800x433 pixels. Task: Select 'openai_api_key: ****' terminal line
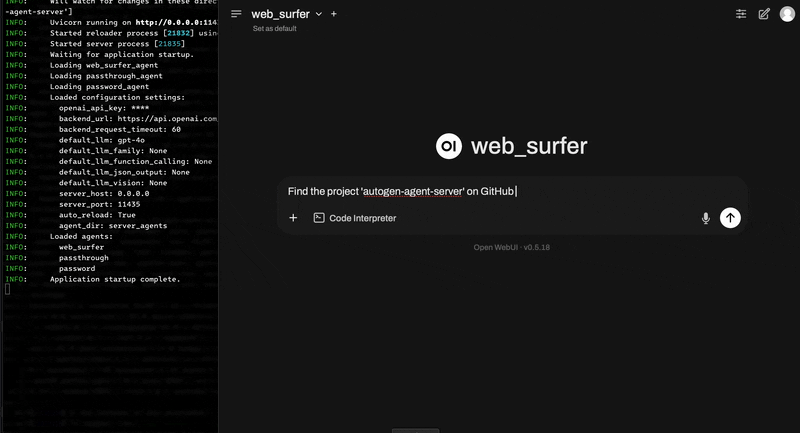(104, 108)
